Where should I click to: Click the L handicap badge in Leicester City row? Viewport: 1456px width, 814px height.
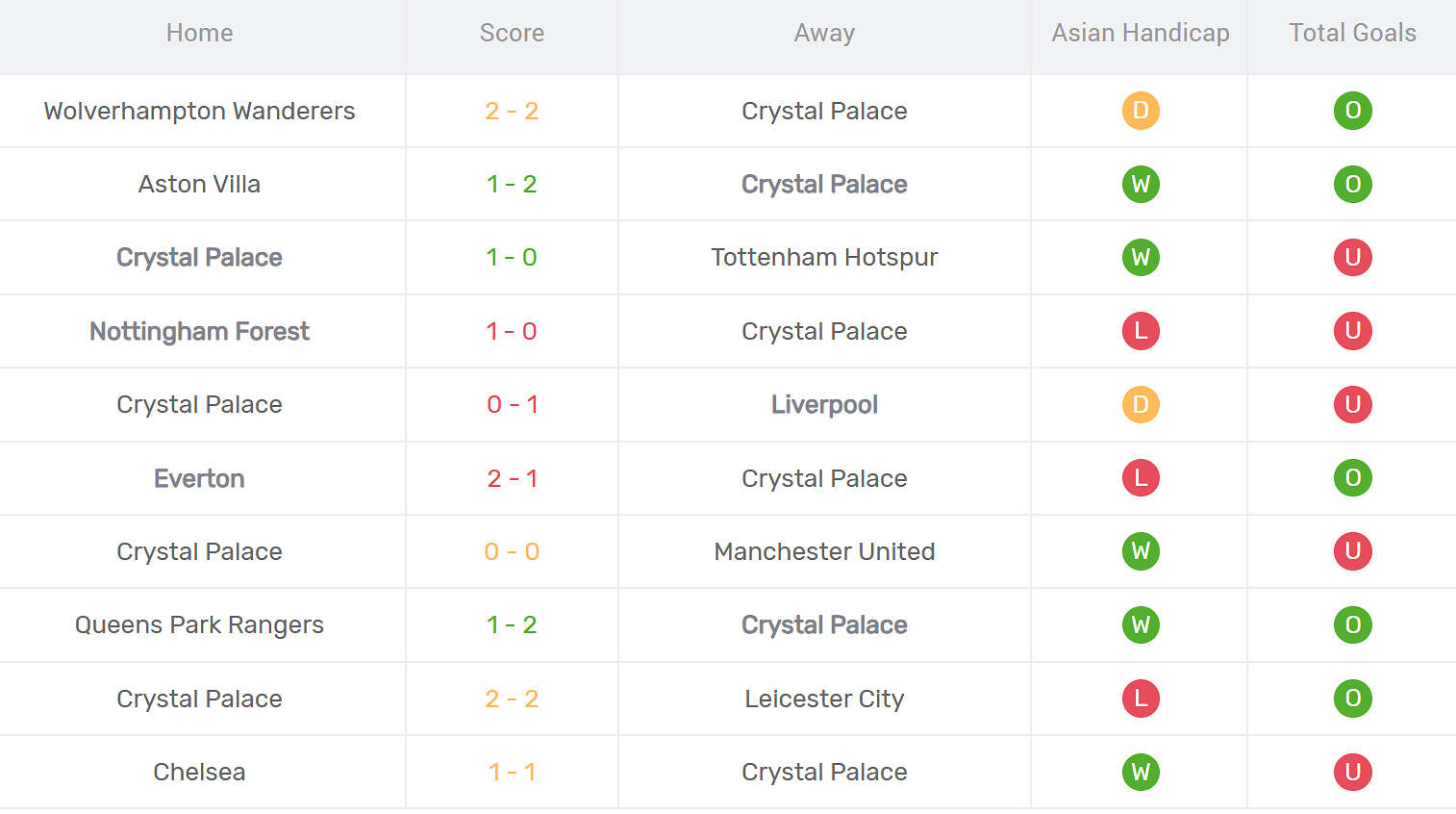click(x=1141, y=699)
